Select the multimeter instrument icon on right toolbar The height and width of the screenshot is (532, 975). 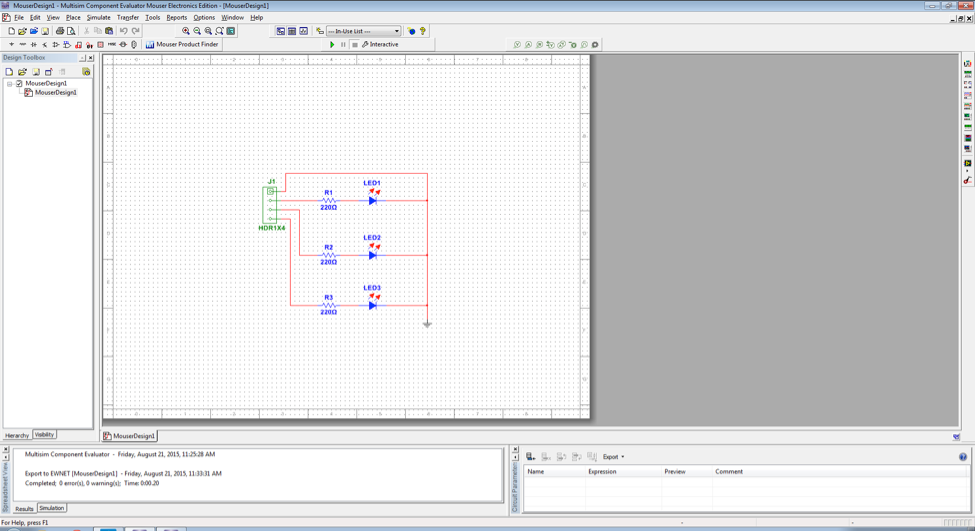click(967, 64)
